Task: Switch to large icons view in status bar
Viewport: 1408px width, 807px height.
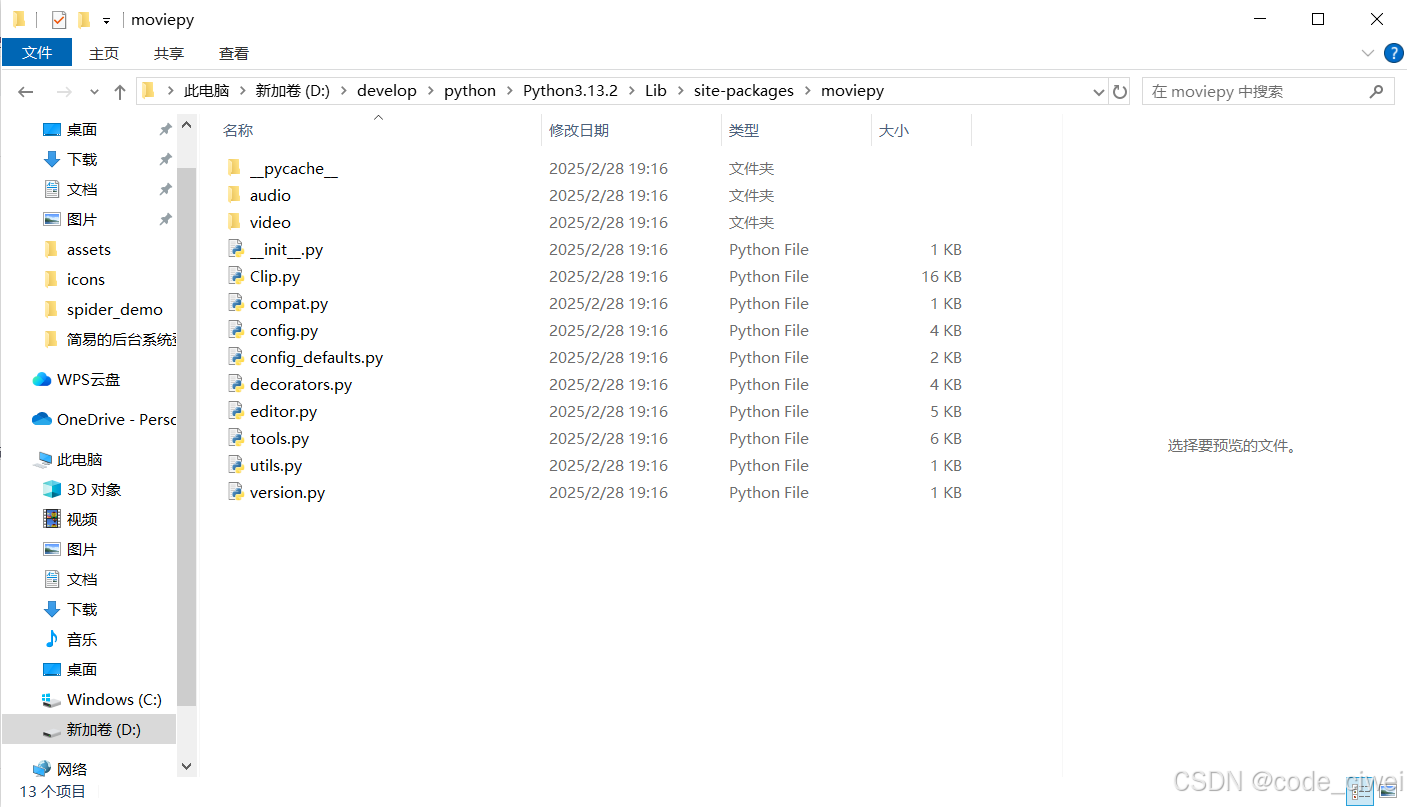Action: 1388,792
